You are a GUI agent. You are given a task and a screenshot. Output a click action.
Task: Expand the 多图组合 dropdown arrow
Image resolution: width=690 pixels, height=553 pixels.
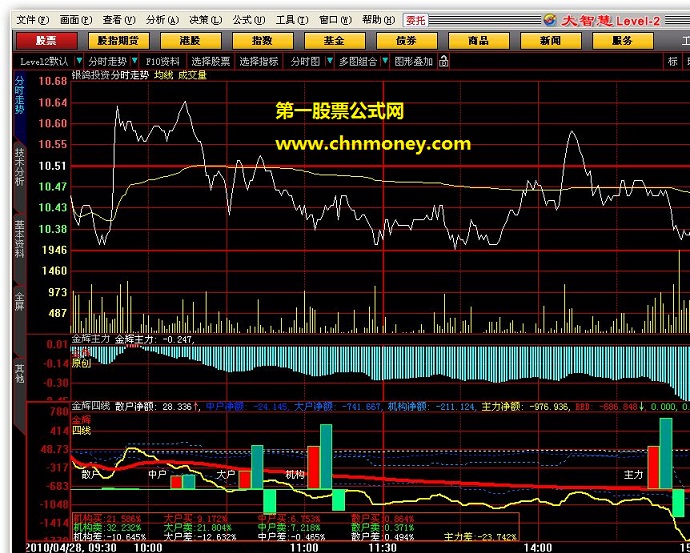coord(385,61)
